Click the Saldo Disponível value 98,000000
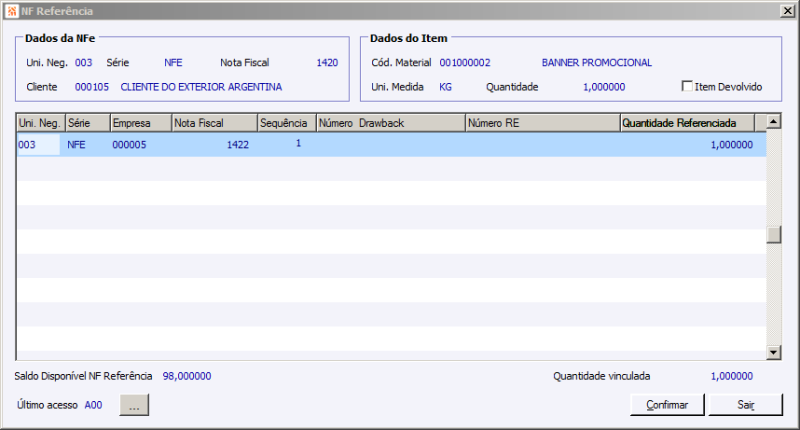Image resolution: width=800 pixels, height=430 pixels. pyautogui.click(x=187, y=376)
